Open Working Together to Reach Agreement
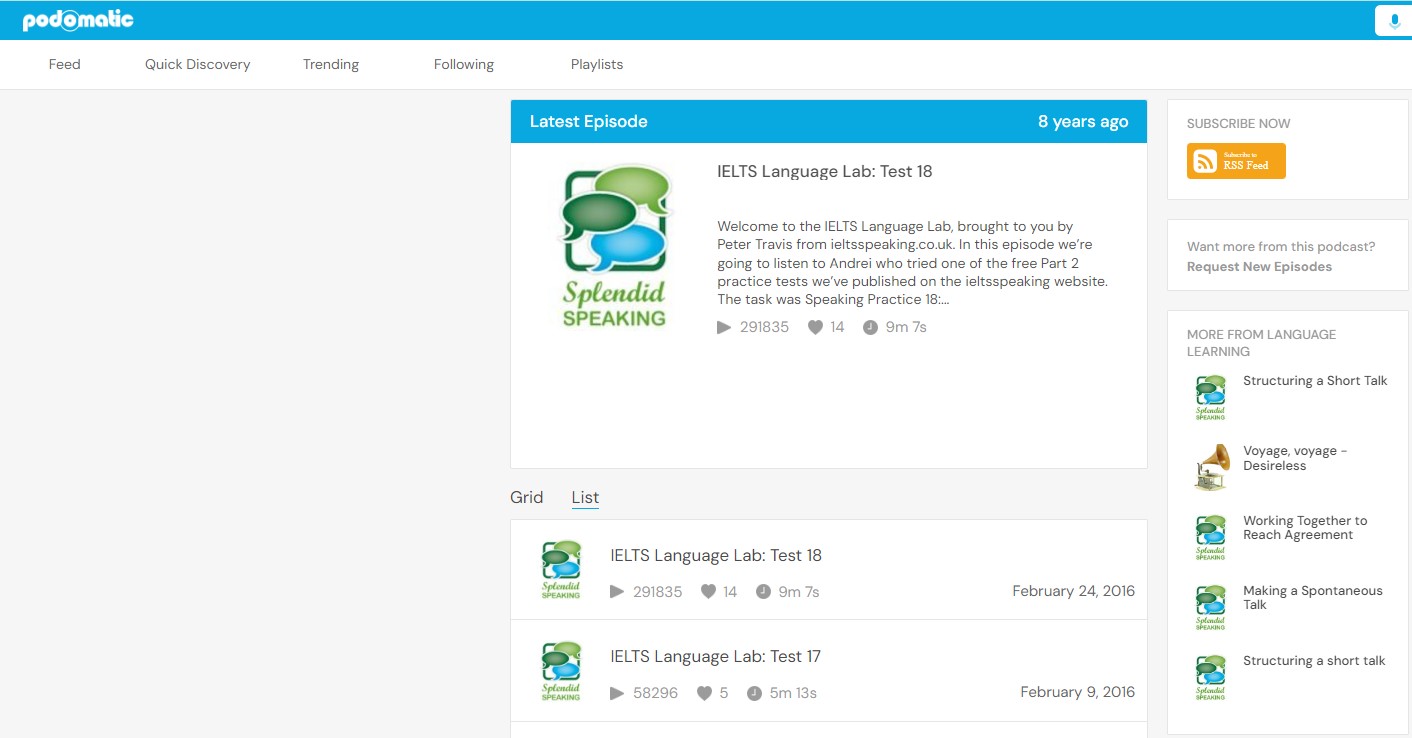Screen dimensions: 1412x738 tap(1304, 528)
